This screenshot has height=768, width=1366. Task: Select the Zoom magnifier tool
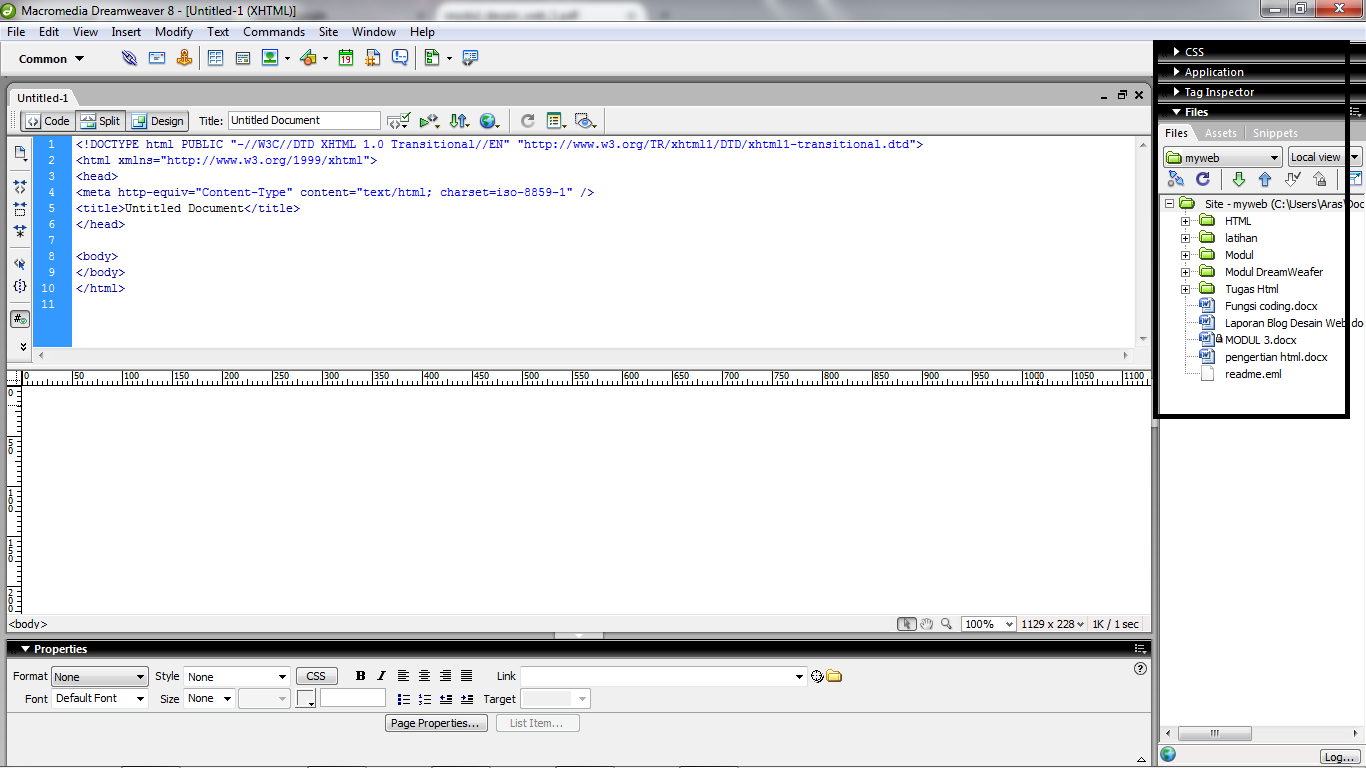coord(946,624)
